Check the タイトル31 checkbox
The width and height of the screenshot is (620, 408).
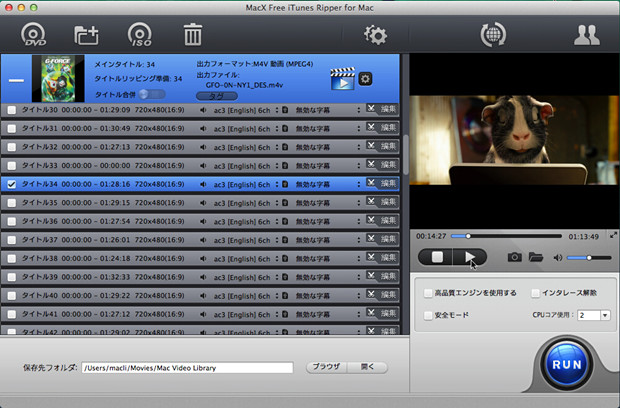click(12, 128)
